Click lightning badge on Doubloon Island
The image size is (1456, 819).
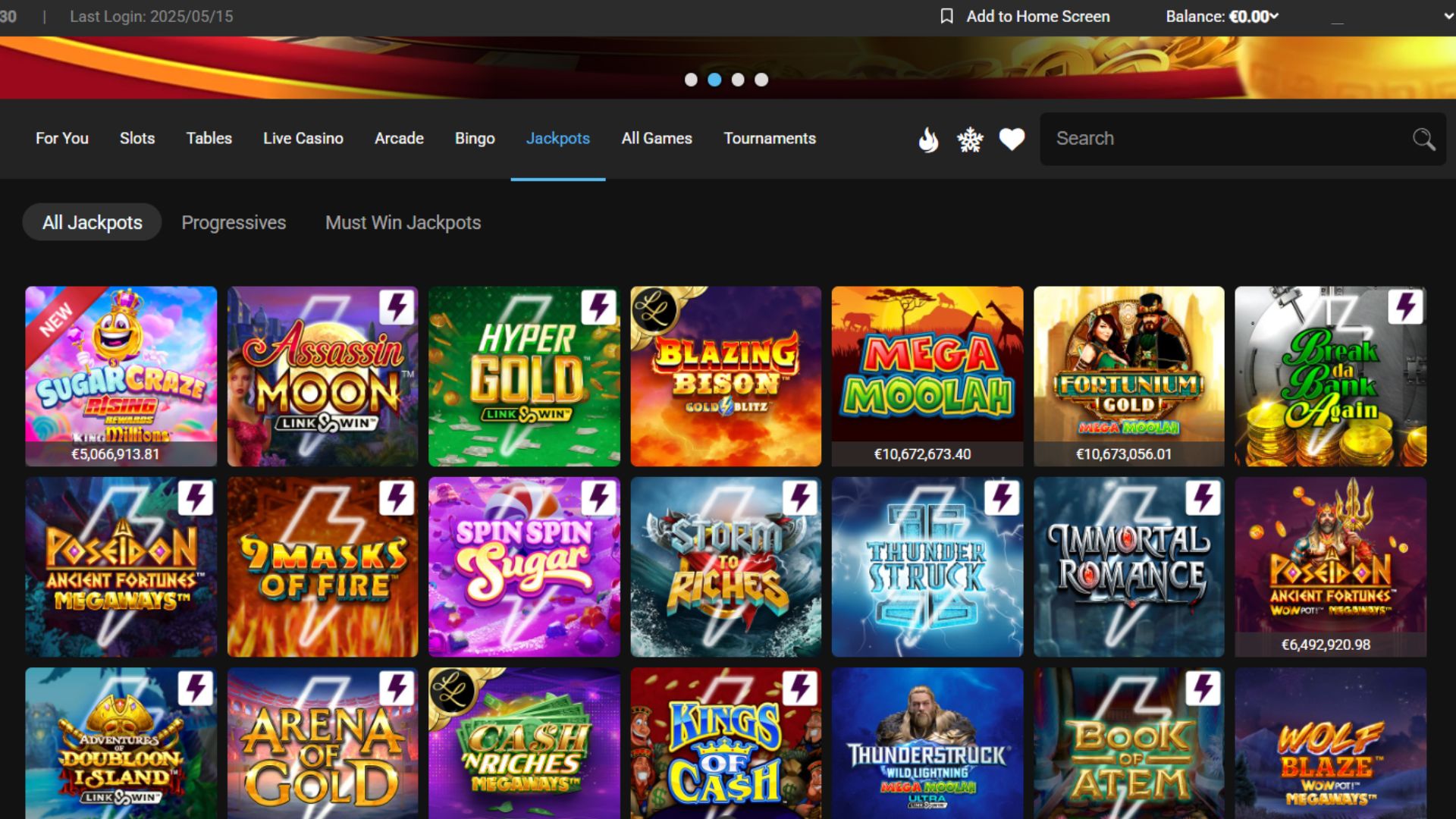[195, 689]
